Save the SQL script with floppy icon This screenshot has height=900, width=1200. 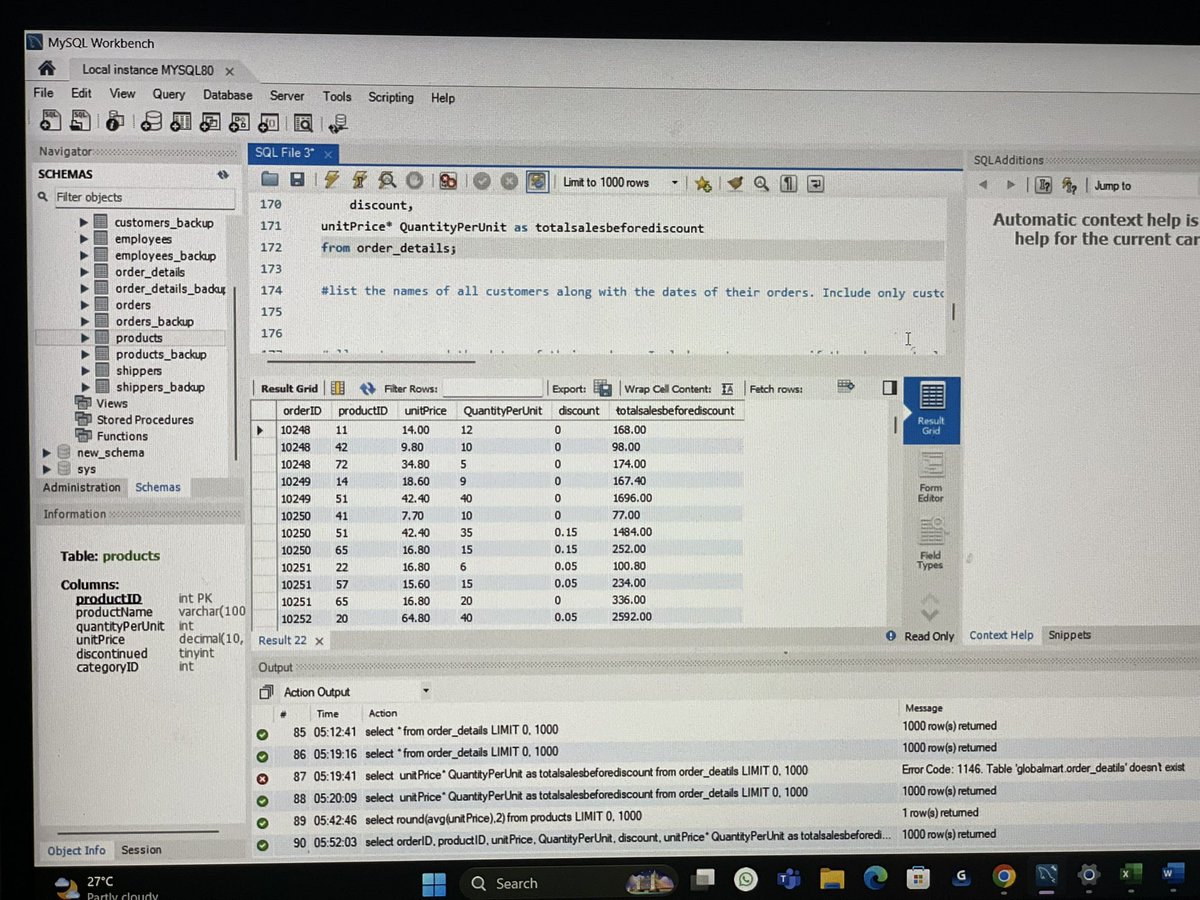click(297, 181)
